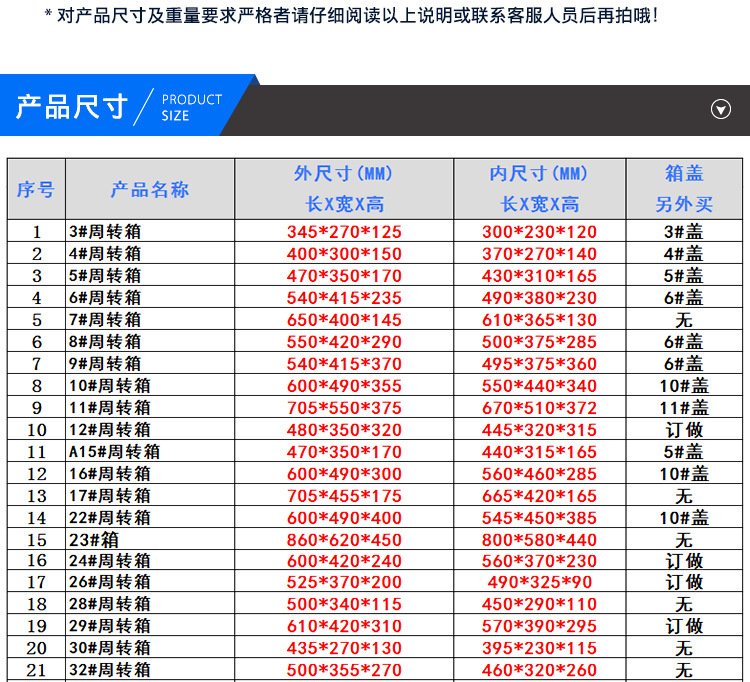Click the 11#盖 lid cell

(x=684, y=408)
